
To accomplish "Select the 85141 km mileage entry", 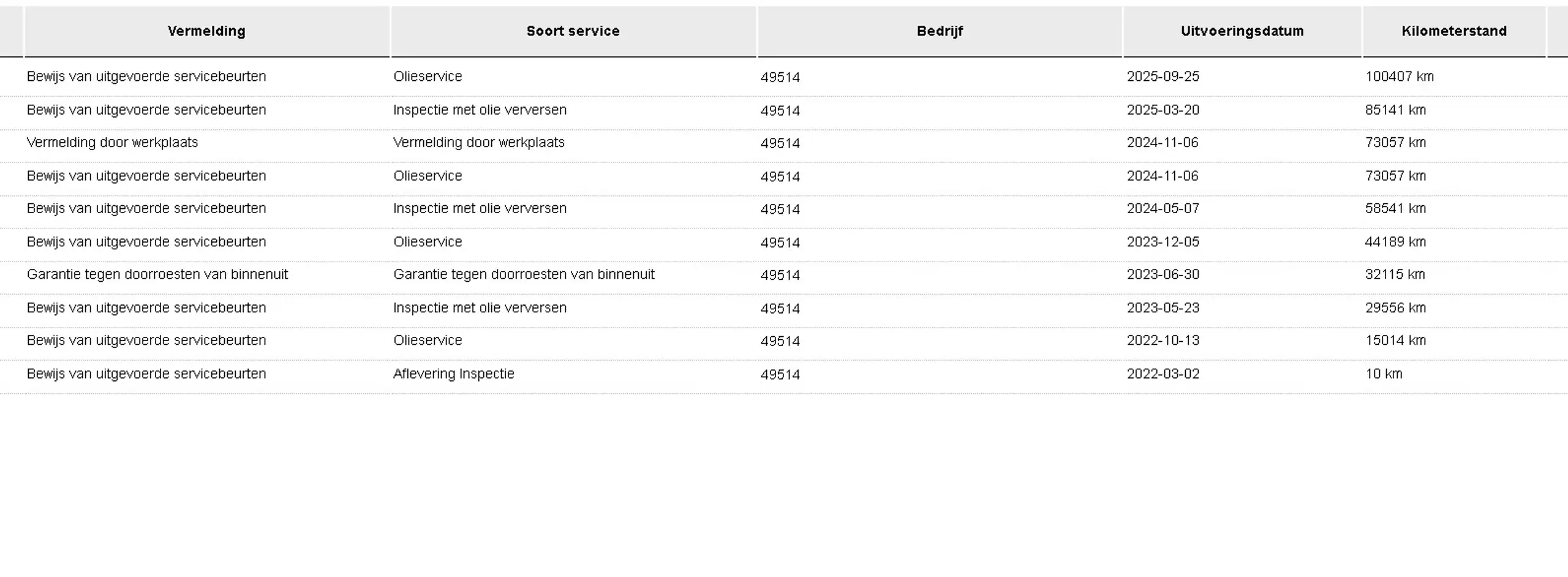I will (1395, 110).
